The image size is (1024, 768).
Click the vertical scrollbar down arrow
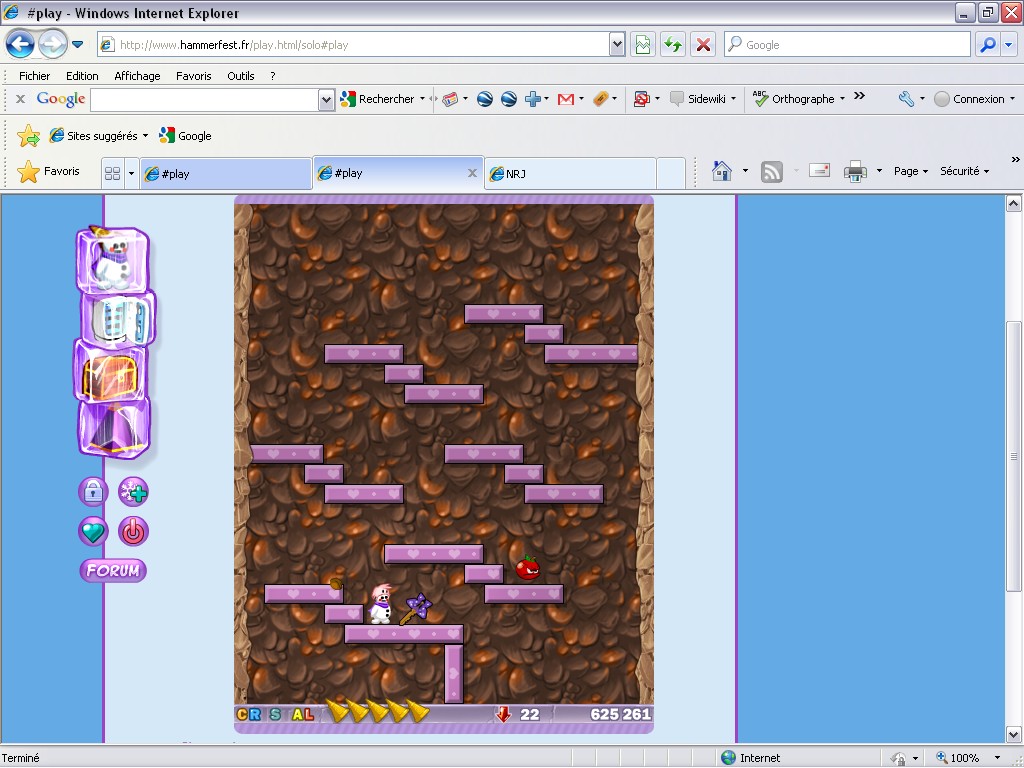coord(1013,734)
